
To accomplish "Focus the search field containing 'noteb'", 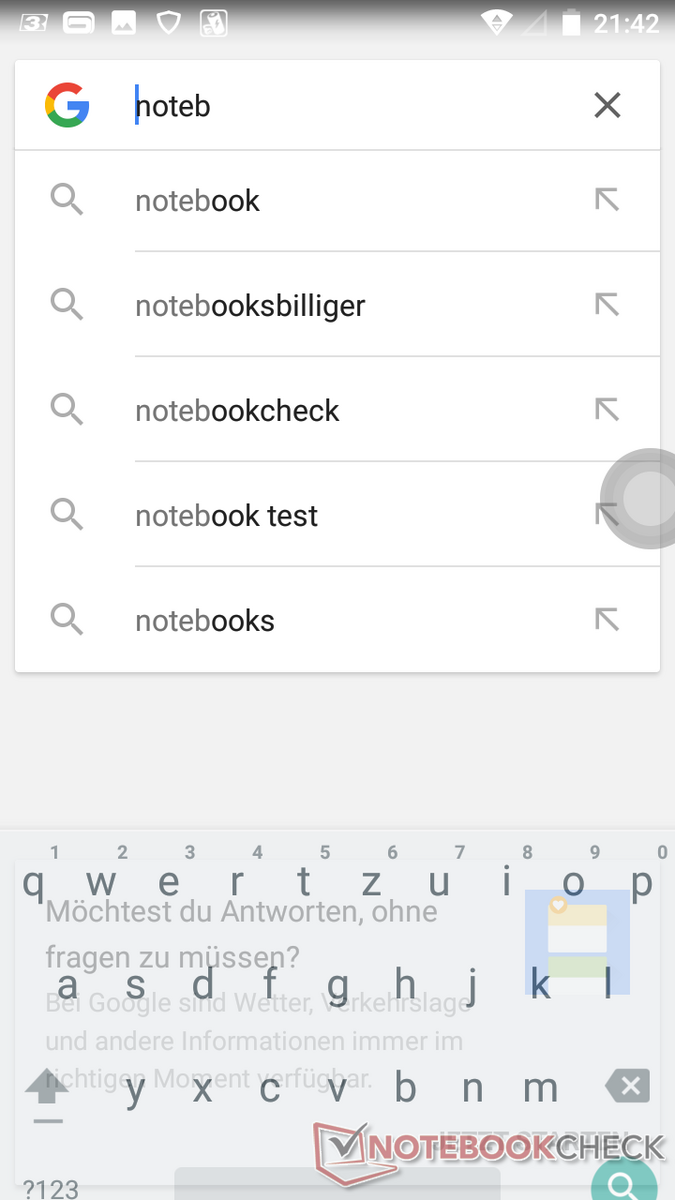I will coord(350,105).
